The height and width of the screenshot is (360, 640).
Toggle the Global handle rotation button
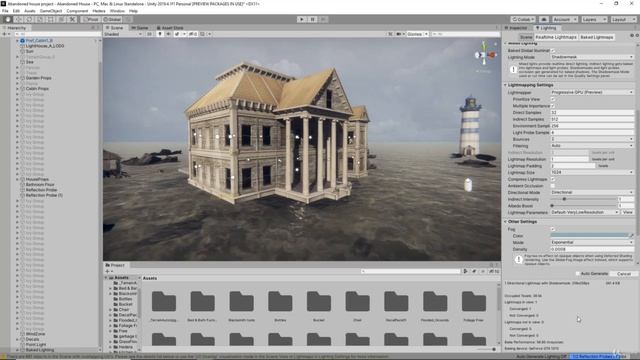click(112, 19)
